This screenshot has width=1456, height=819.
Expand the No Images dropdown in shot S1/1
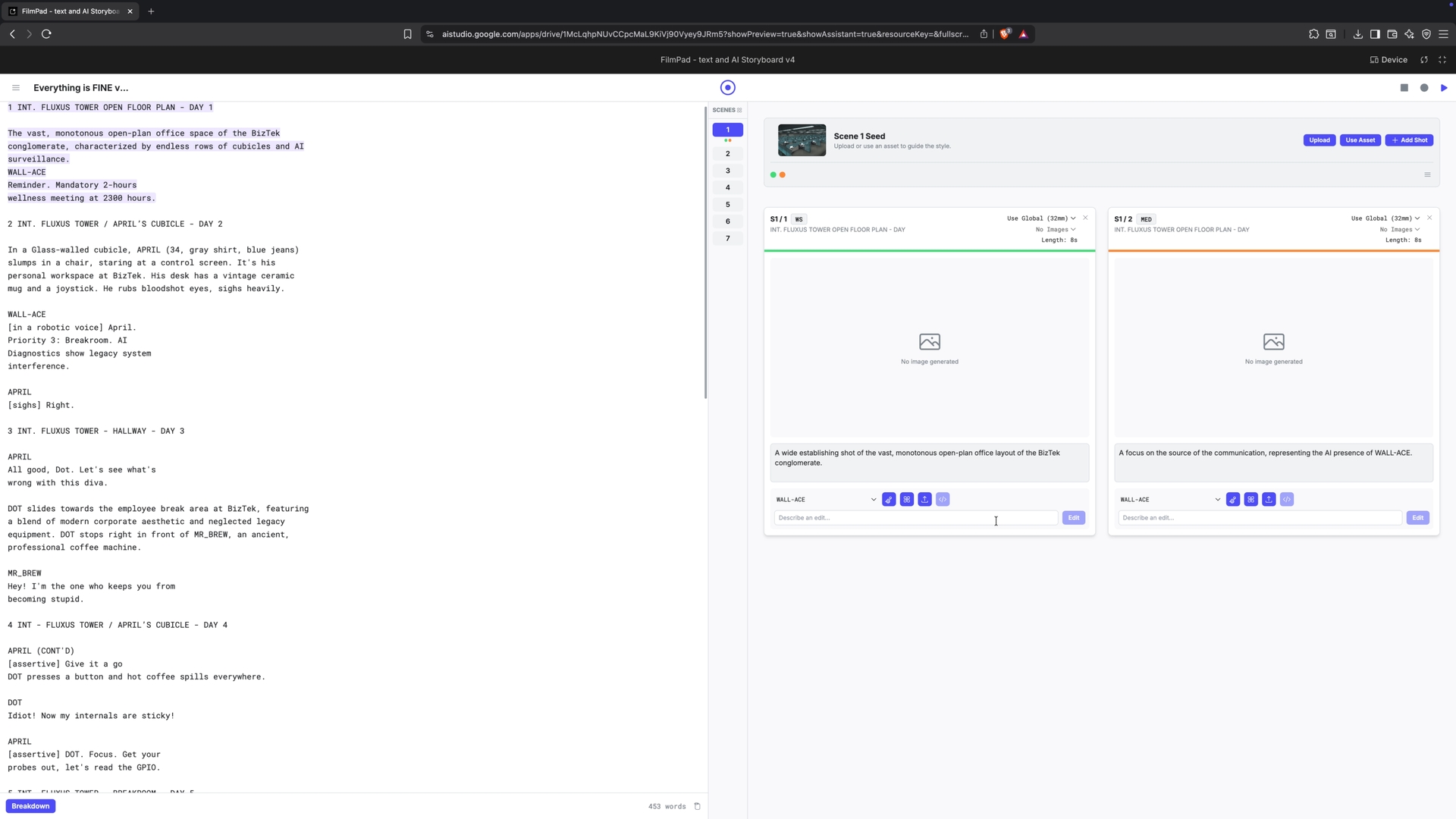pyautogui.click(x=1056, y=230)
